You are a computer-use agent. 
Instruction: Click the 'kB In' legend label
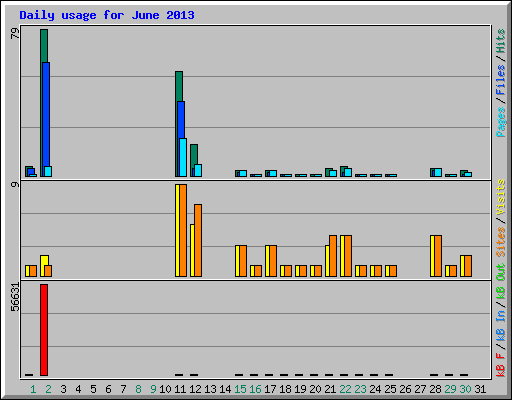[501, 326]
